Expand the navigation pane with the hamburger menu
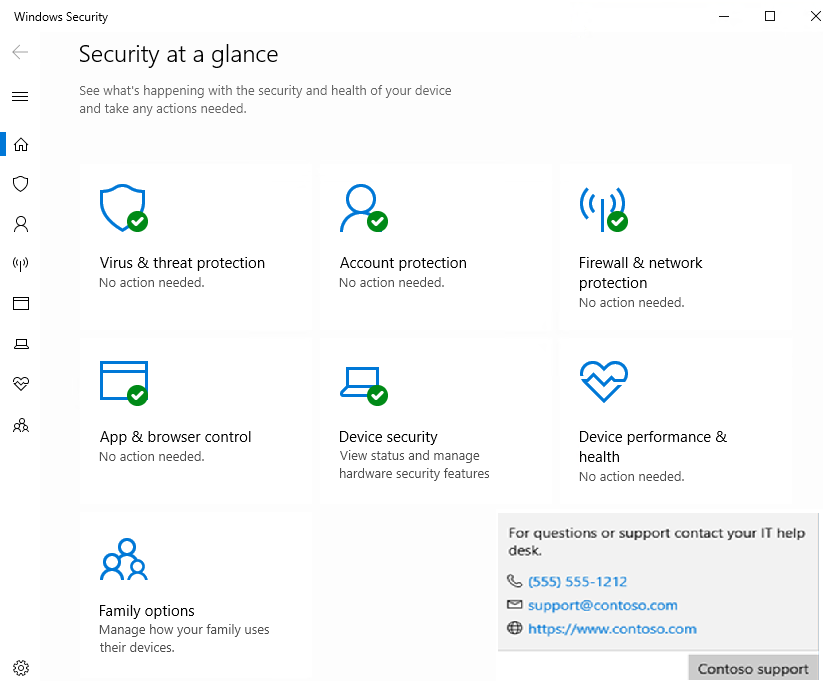This screenshot has width=823, height=681. (x=20, y=96)
